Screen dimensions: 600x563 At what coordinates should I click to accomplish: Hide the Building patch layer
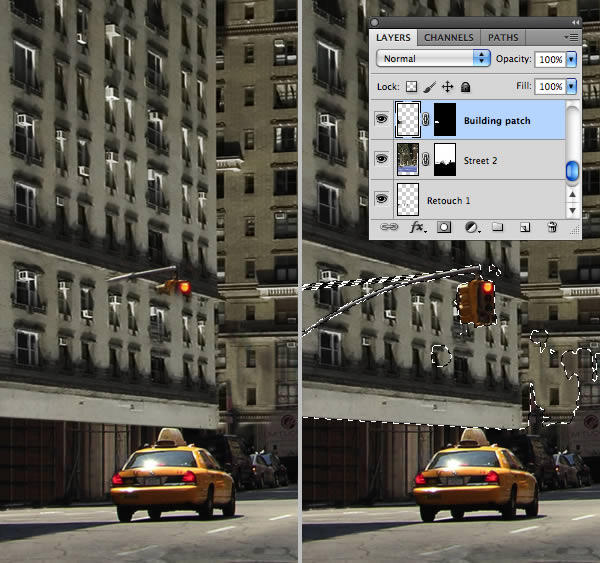click(x=381, y=119)
